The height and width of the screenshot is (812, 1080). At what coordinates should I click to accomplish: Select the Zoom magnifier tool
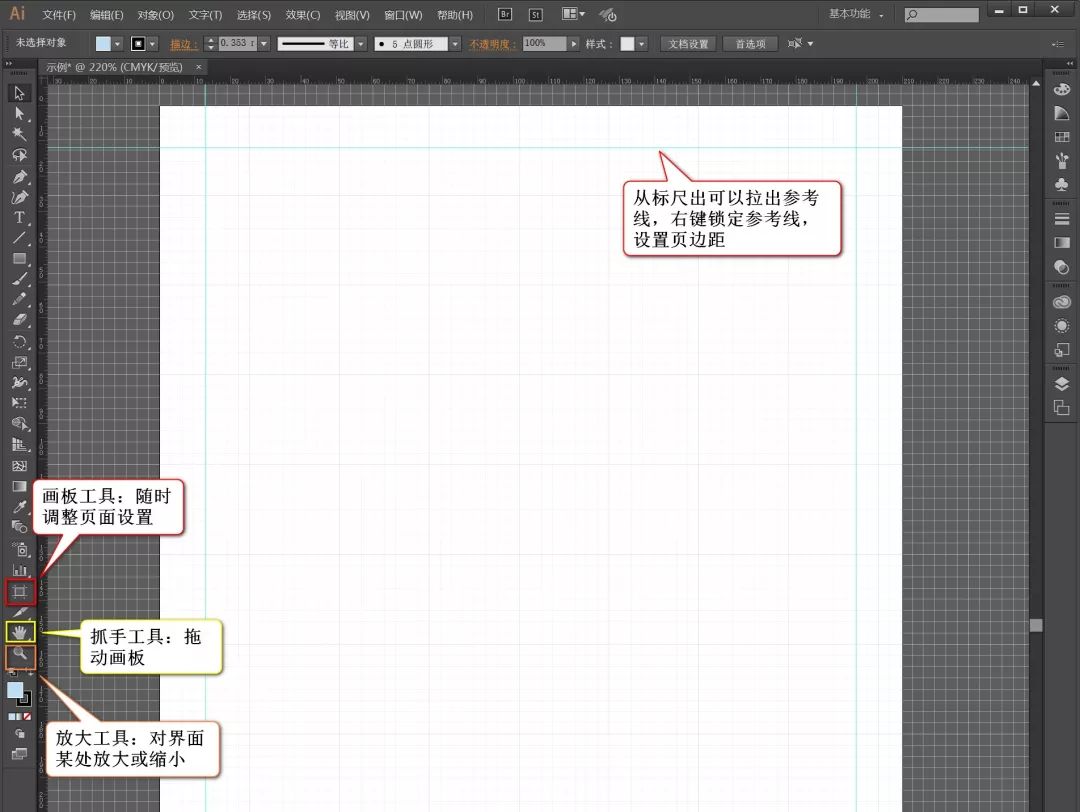(x=19, y=654)
